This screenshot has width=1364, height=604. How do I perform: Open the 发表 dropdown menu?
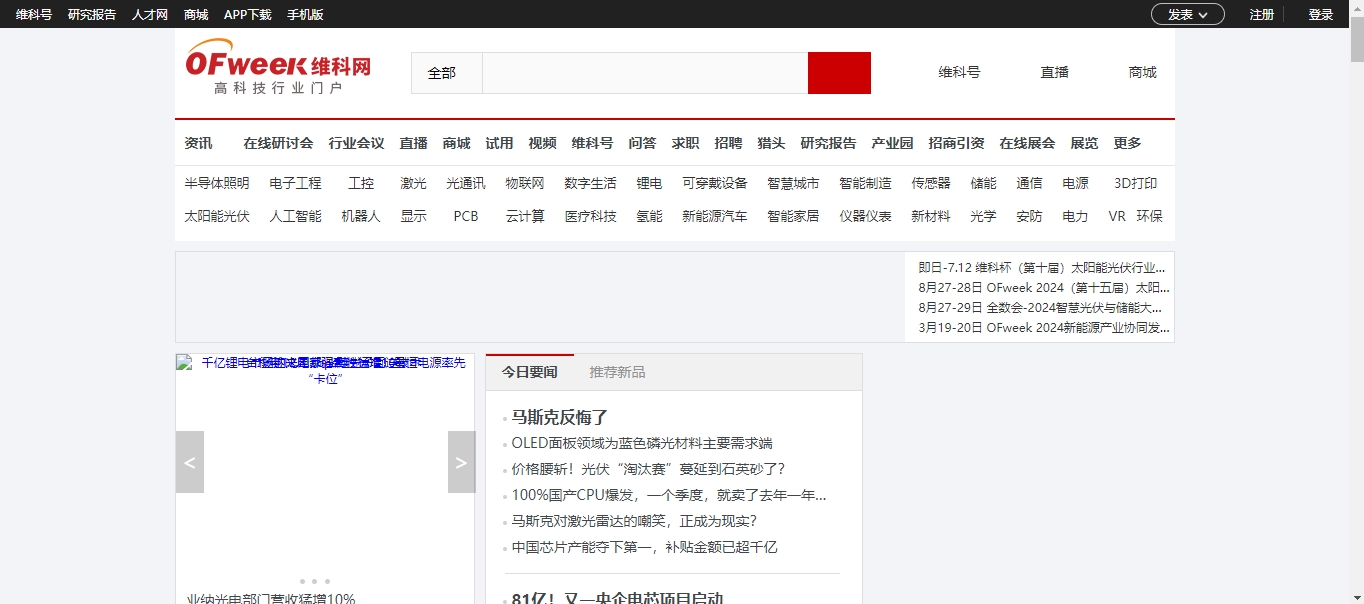1187,14
